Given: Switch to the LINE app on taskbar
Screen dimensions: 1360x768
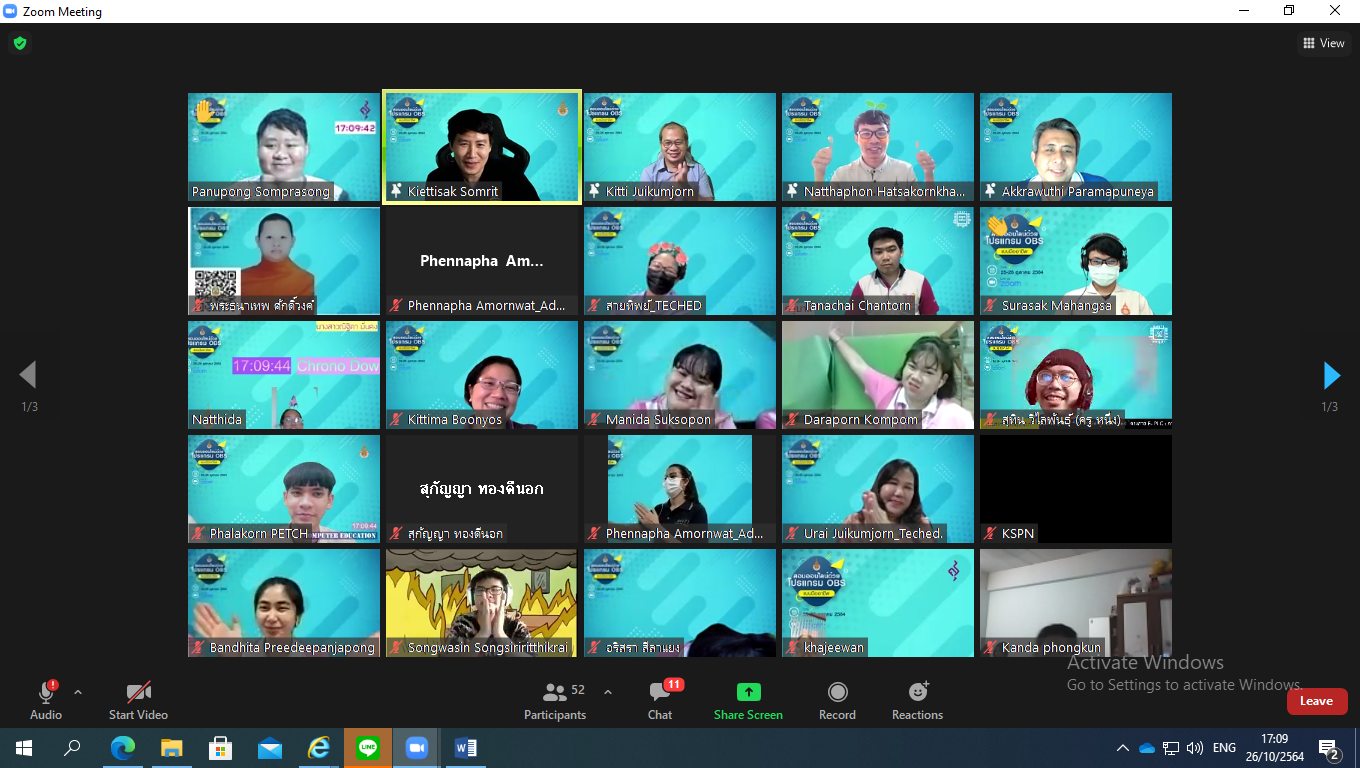Looking at the screenshot, I should point(368,747).
